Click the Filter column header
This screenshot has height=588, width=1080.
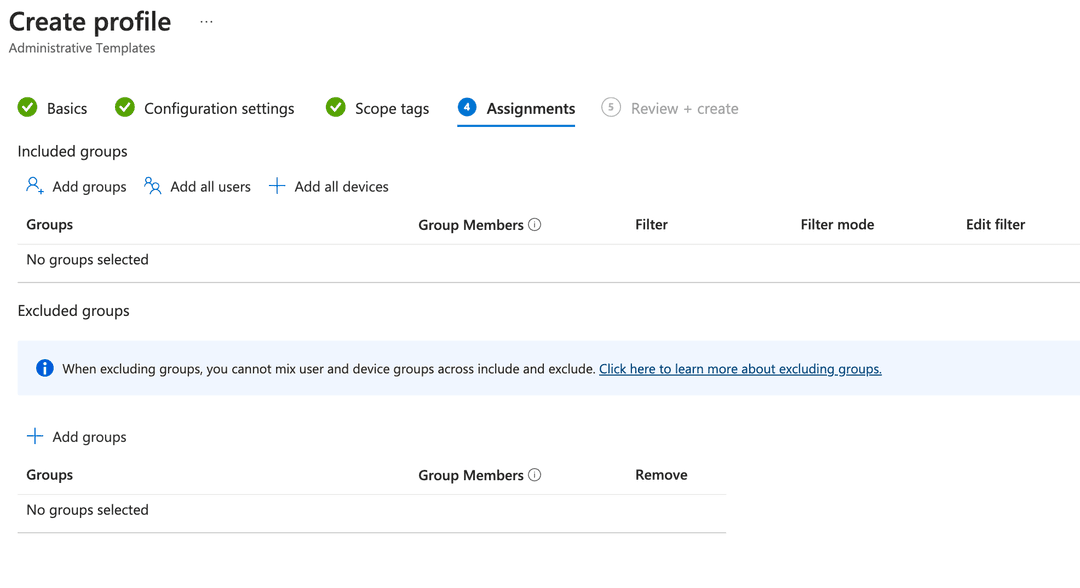(651, 224)
